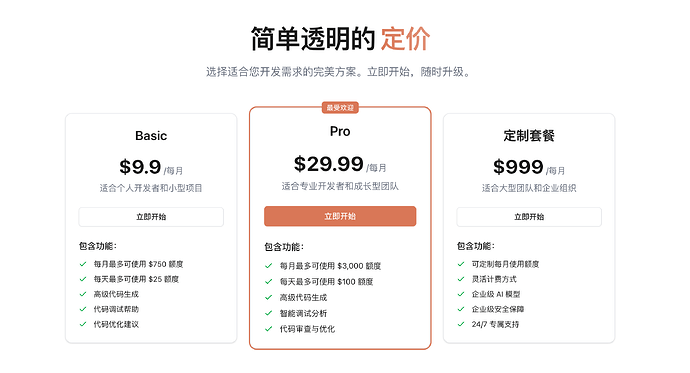Click Basic plan 立即开始 button
The height and width of the screenshot is (373, 690).
(x=151, y=217)
